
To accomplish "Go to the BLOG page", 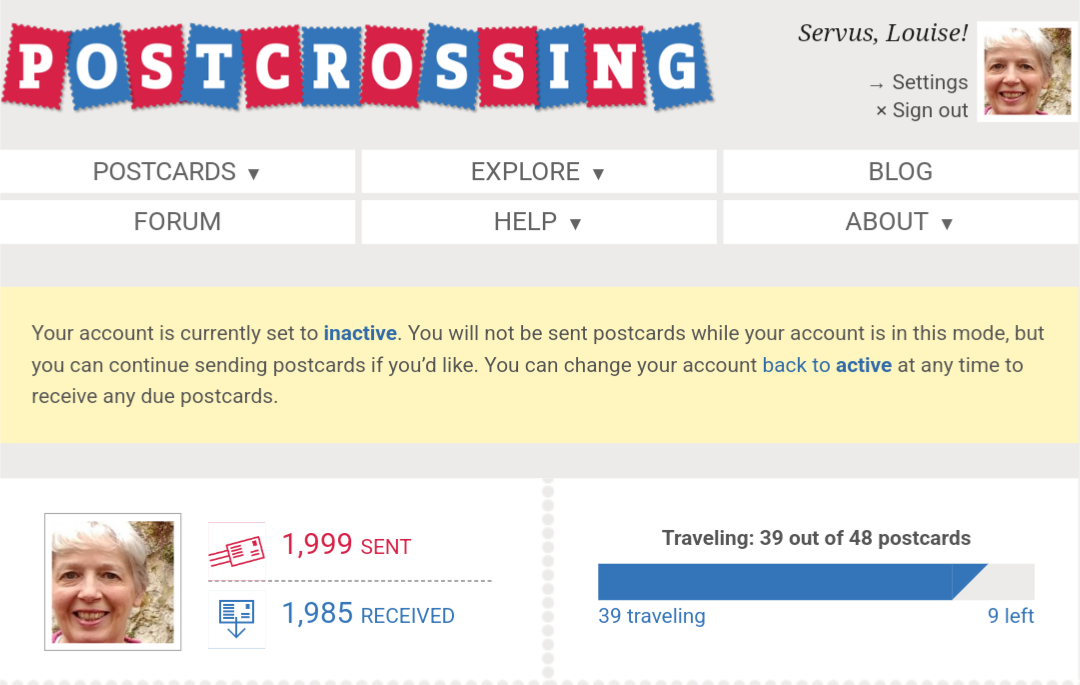I will pos(900,171).
